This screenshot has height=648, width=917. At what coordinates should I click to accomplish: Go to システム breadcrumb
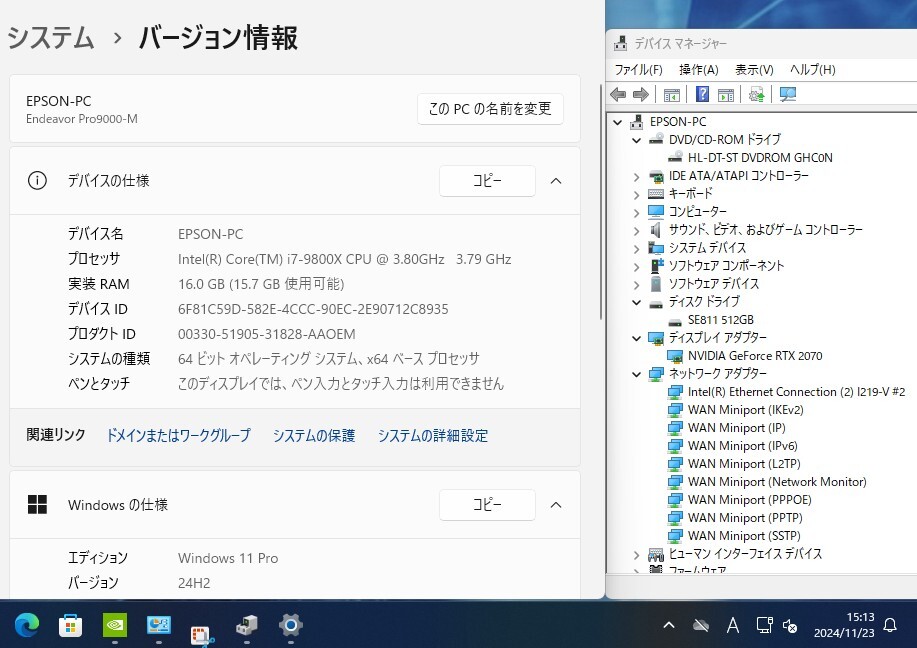51,38
